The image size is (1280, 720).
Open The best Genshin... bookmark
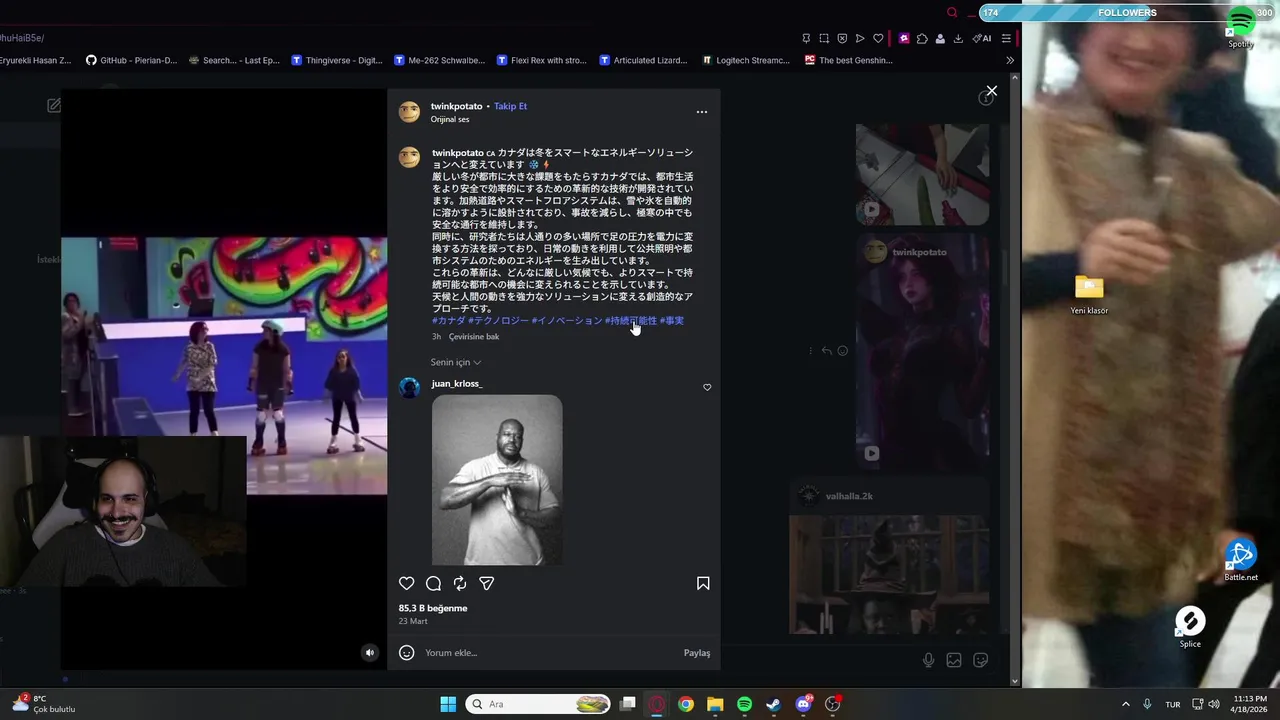pyautogui.click(x=849, y=60)
